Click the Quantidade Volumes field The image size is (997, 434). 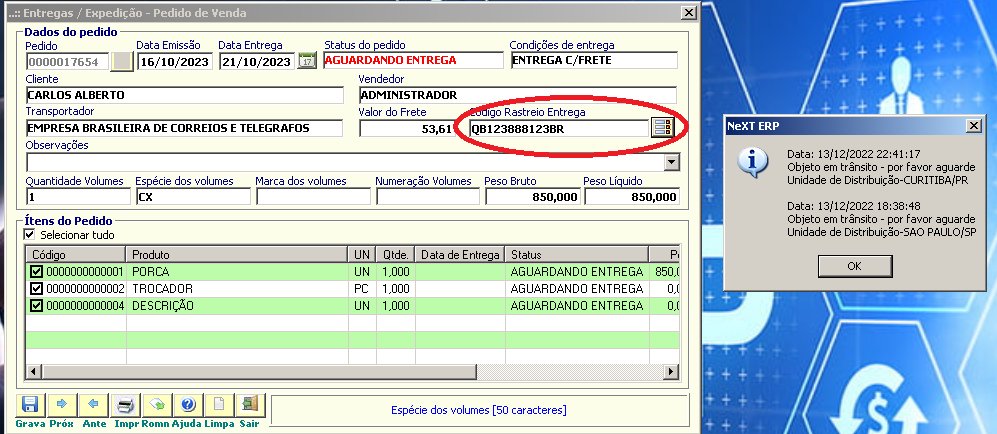point(78,197)
